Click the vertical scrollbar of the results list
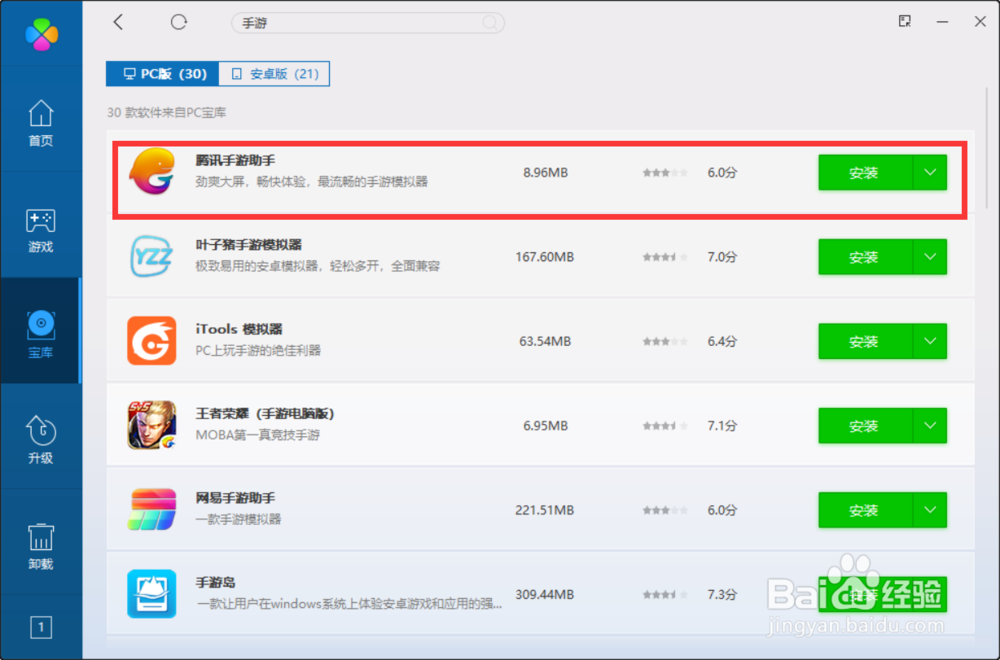The image size is (1000, 660). coord(987,148)
